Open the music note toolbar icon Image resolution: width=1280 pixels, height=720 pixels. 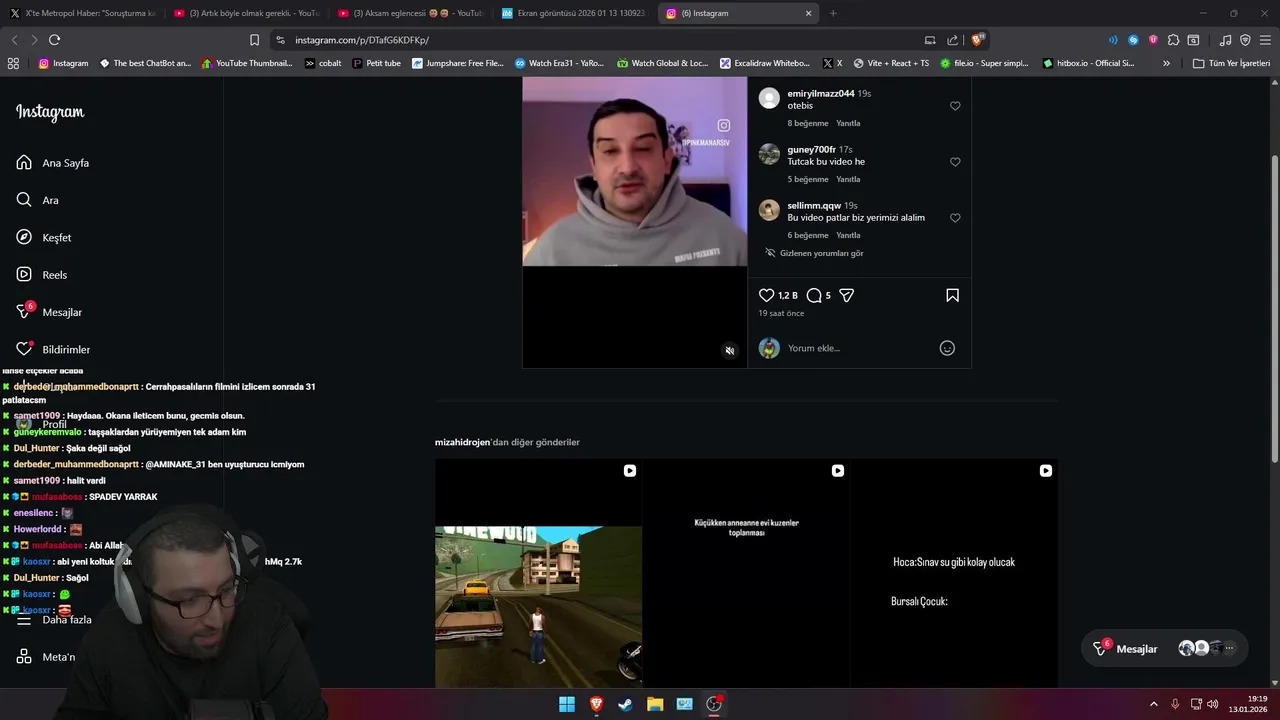coord(1225,40)
